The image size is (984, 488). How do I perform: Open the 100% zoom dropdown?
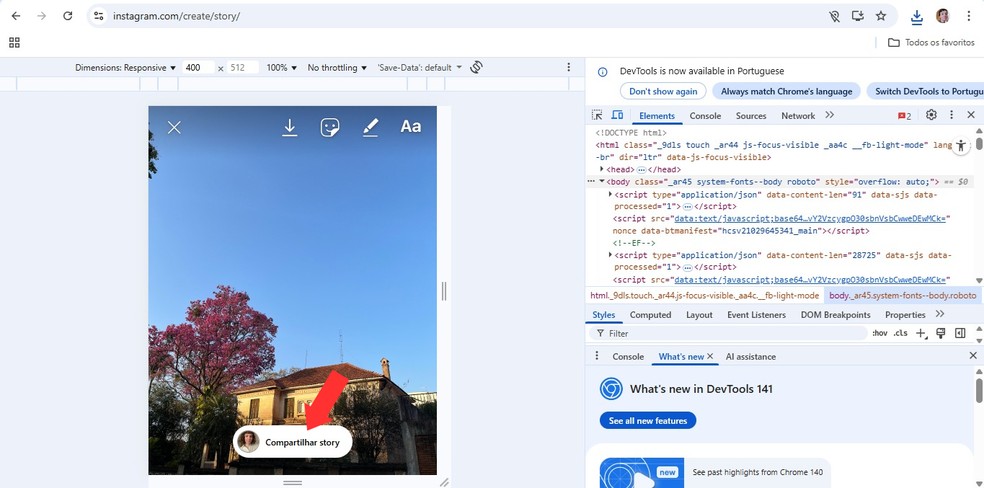coord(282,68)
